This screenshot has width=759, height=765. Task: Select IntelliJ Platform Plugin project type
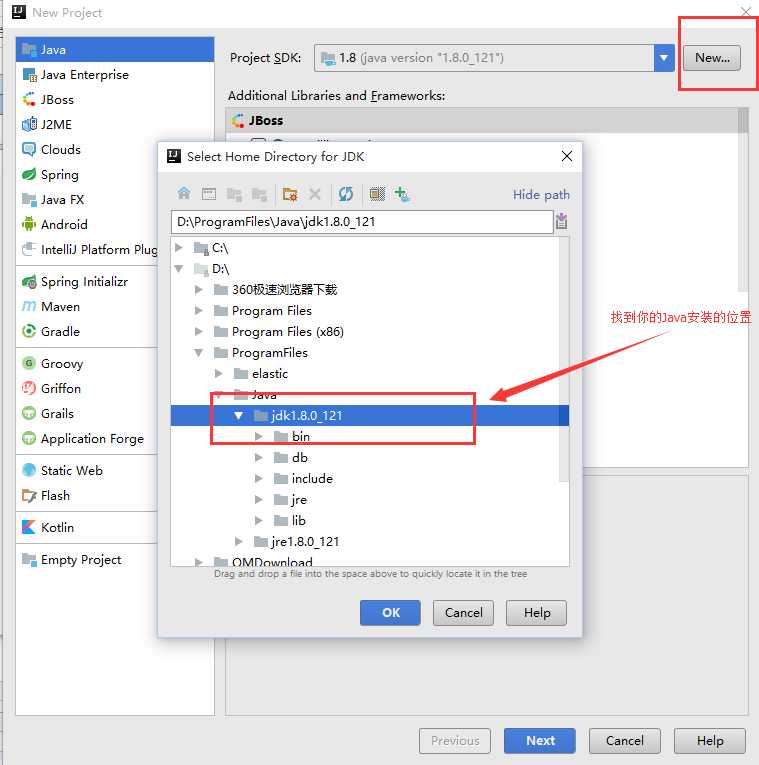coord(87,249)
